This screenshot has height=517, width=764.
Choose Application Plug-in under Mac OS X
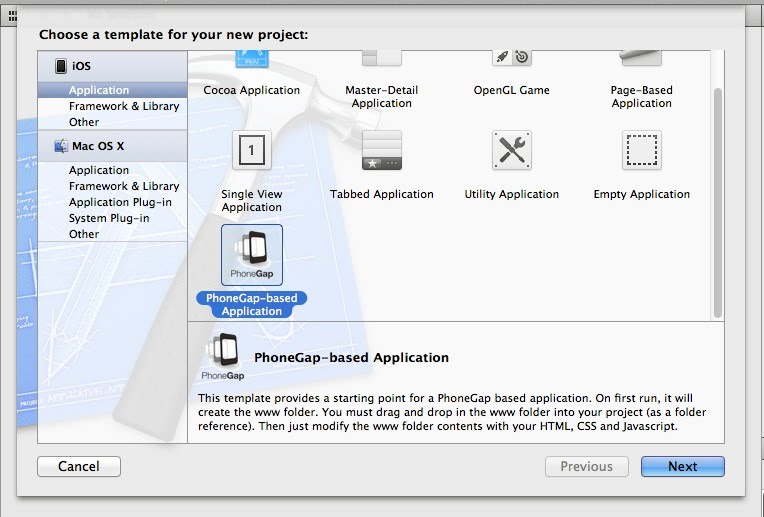pos(120,202)
